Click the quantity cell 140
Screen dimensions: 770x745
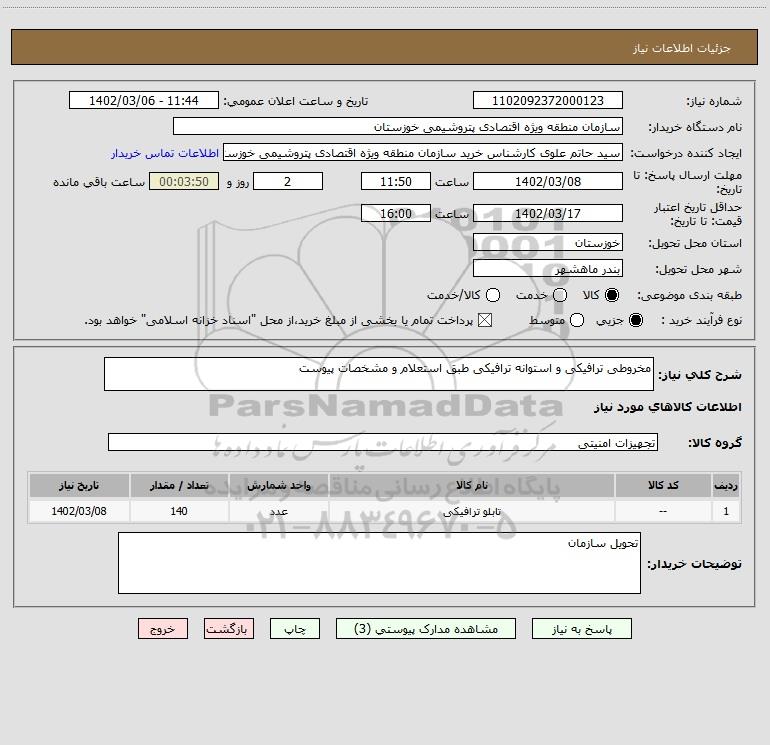pyautogui.click(x=179, y=511)
